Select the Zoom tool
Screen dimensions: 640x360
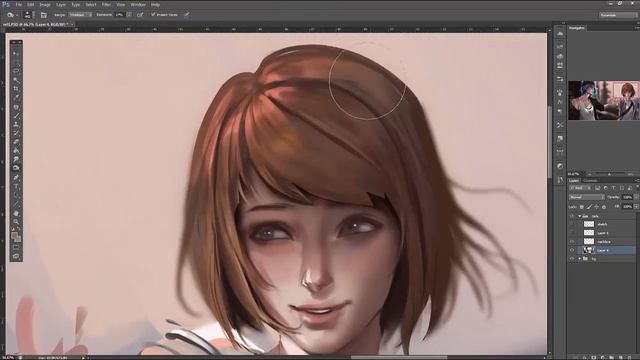point(16,222)
